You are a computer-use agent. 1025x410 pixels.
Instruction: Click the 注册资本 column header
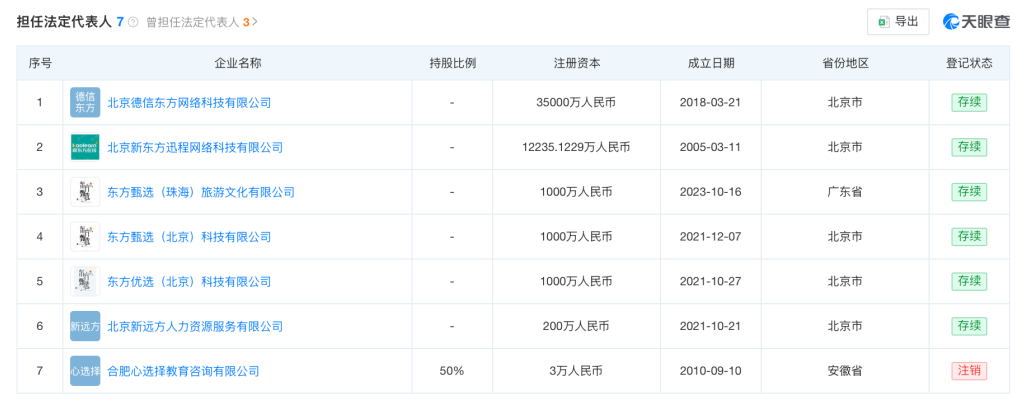[577, 63]
